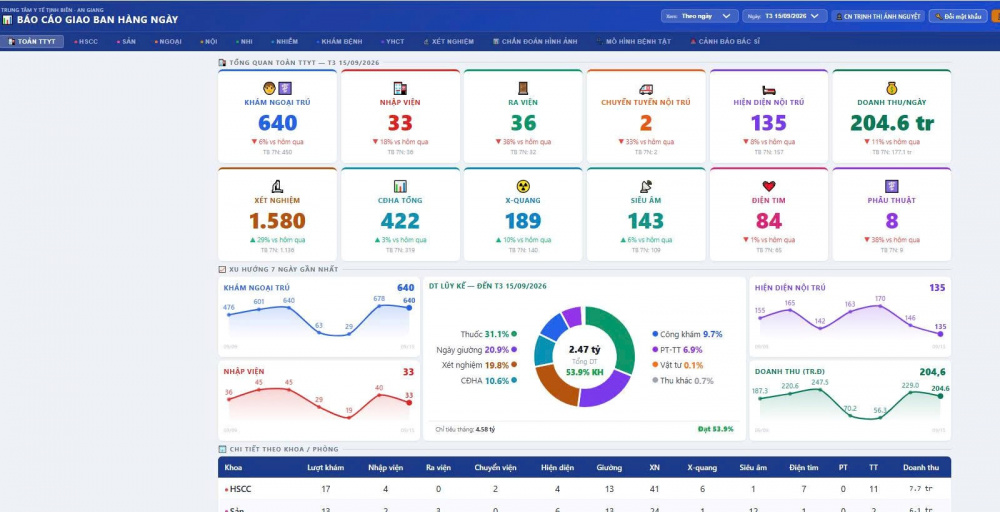1000x512 pixels.
Task: Open the NỘI tab
Action: 209,41
